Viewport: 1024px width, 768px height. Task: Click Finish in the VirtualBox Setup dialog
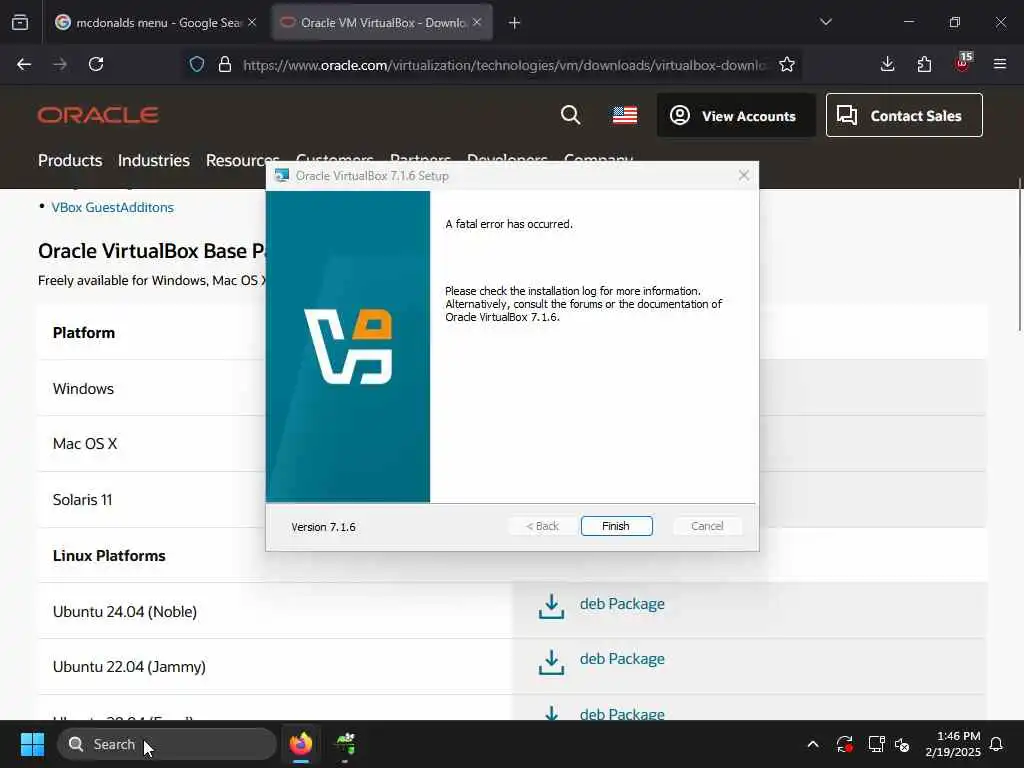616,526
